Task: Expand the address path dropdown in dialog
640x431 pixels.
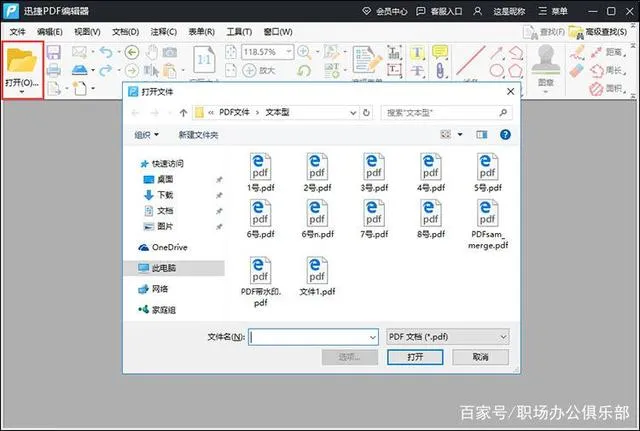Action: pos(353,113)
